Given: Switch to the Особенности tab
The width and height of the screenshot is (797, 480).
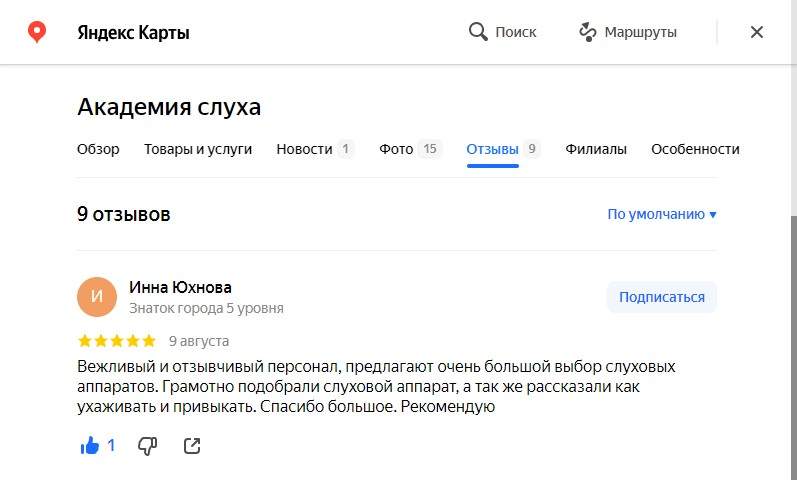Looking at the screenshot, I should click(695, 149).
